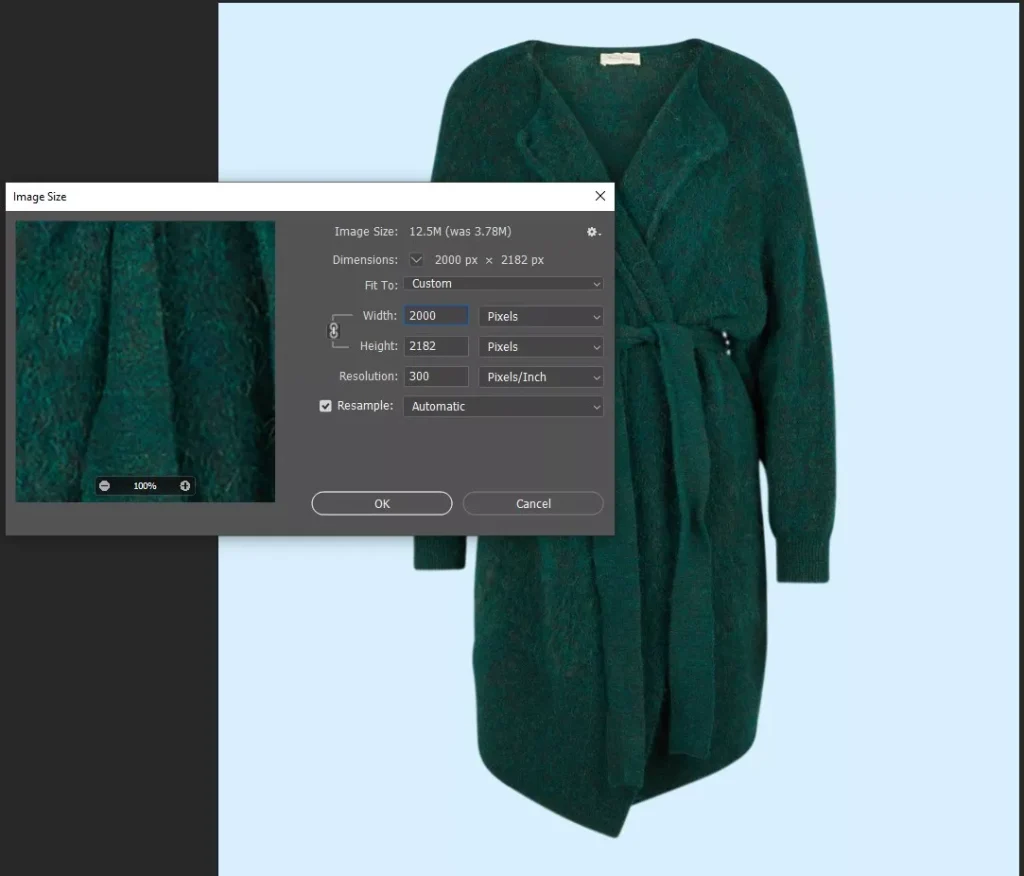Close the Image Size dialog
This screenshot has height=876, width=1024.
(x=600, y=196)
